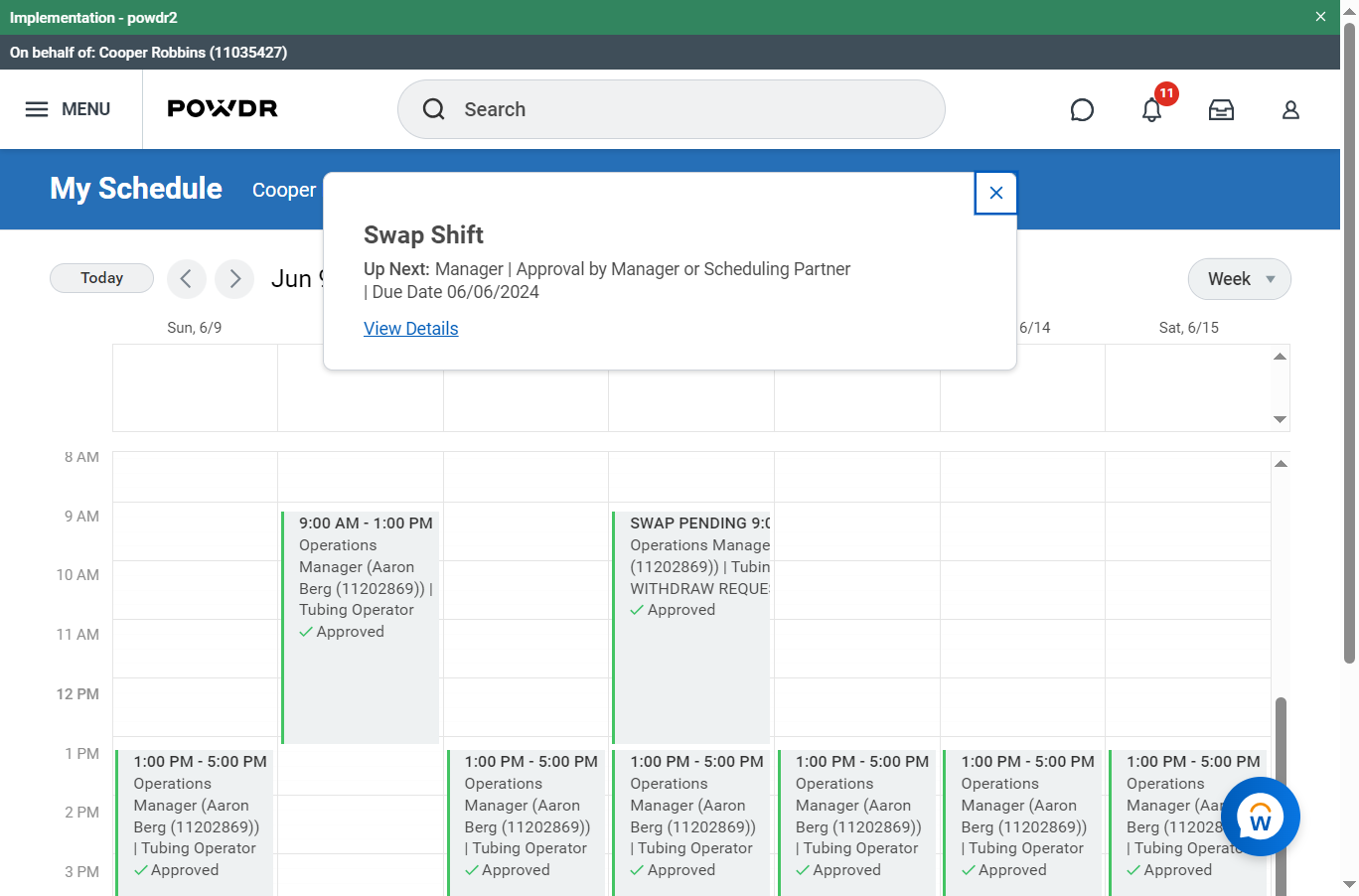Focus the Search input field
Viewport: 1359px width, 896px height.
(x=672, y=109)
